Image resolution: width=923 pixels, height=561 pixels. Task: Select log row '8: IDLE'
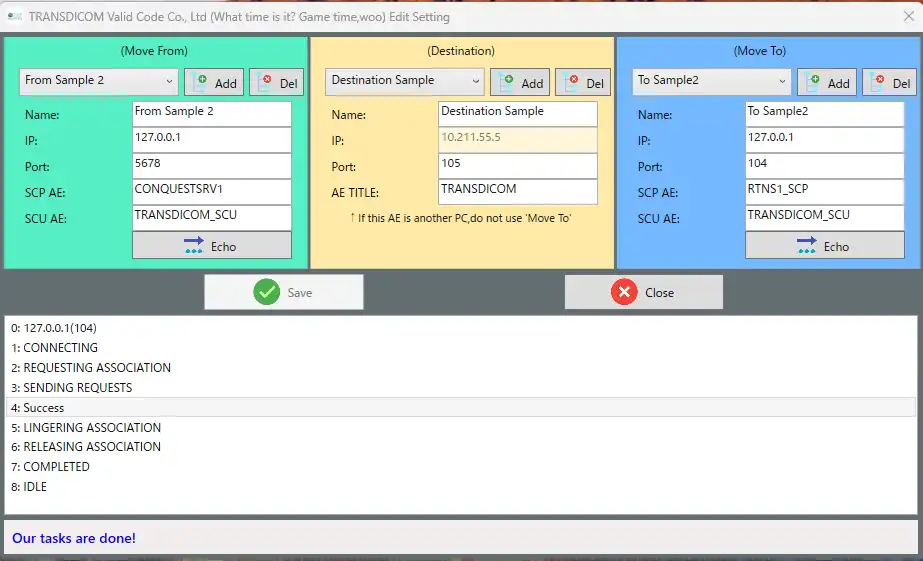coord(461,487)
